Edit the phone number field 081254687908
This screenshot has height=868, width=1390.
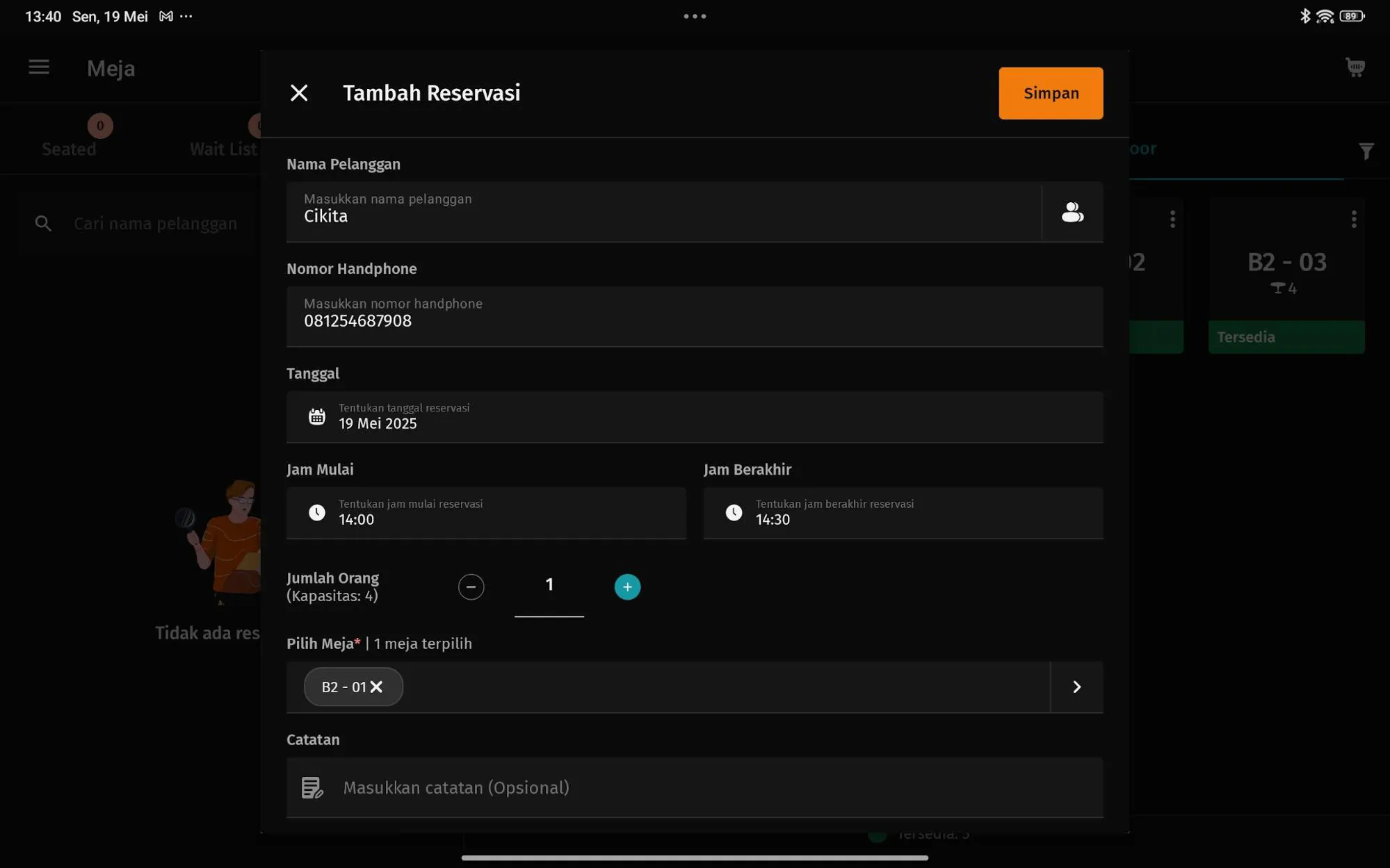pos(695,316)
